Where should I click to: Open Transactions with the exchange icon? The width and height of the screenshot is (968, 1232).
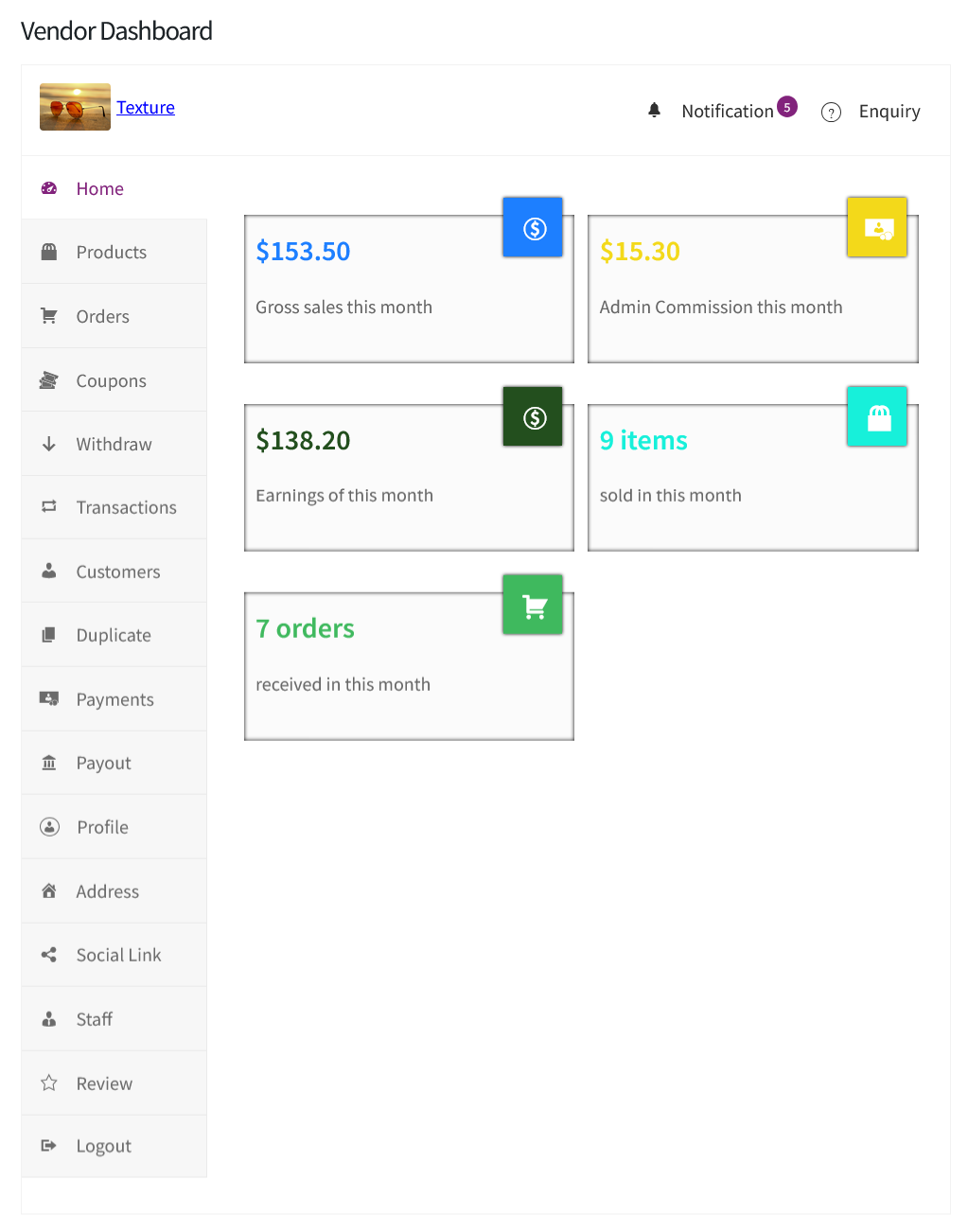pyautogui.click(x=48, y=507)
